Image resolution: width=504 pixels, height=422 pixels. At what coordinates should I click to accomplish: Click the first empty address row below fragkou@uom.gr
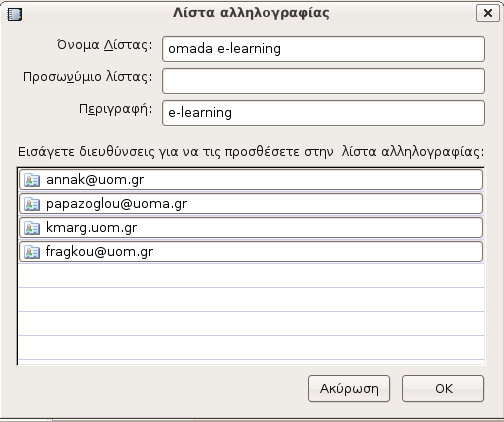(251, 275)
